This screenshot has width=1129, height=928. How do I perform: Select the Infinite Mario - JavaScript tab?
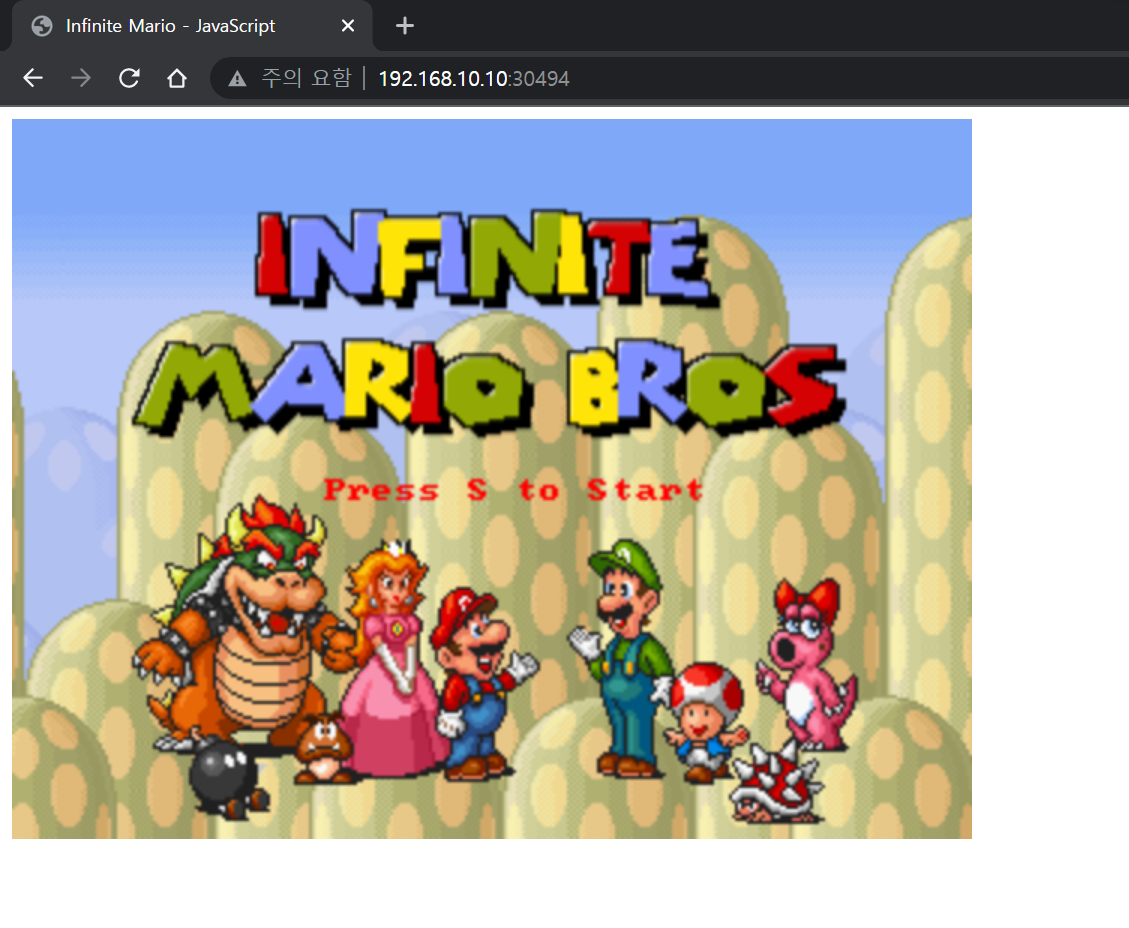(192, 26)
